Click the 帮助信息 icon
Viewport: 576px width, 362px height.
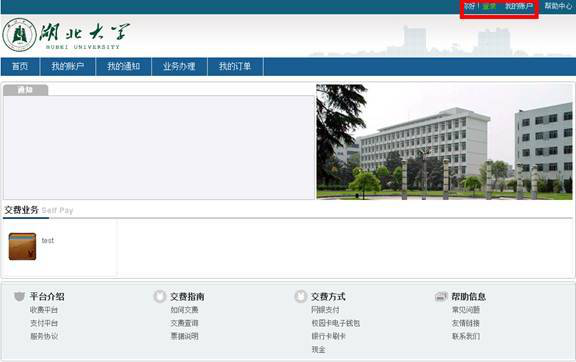coord(441,296)
